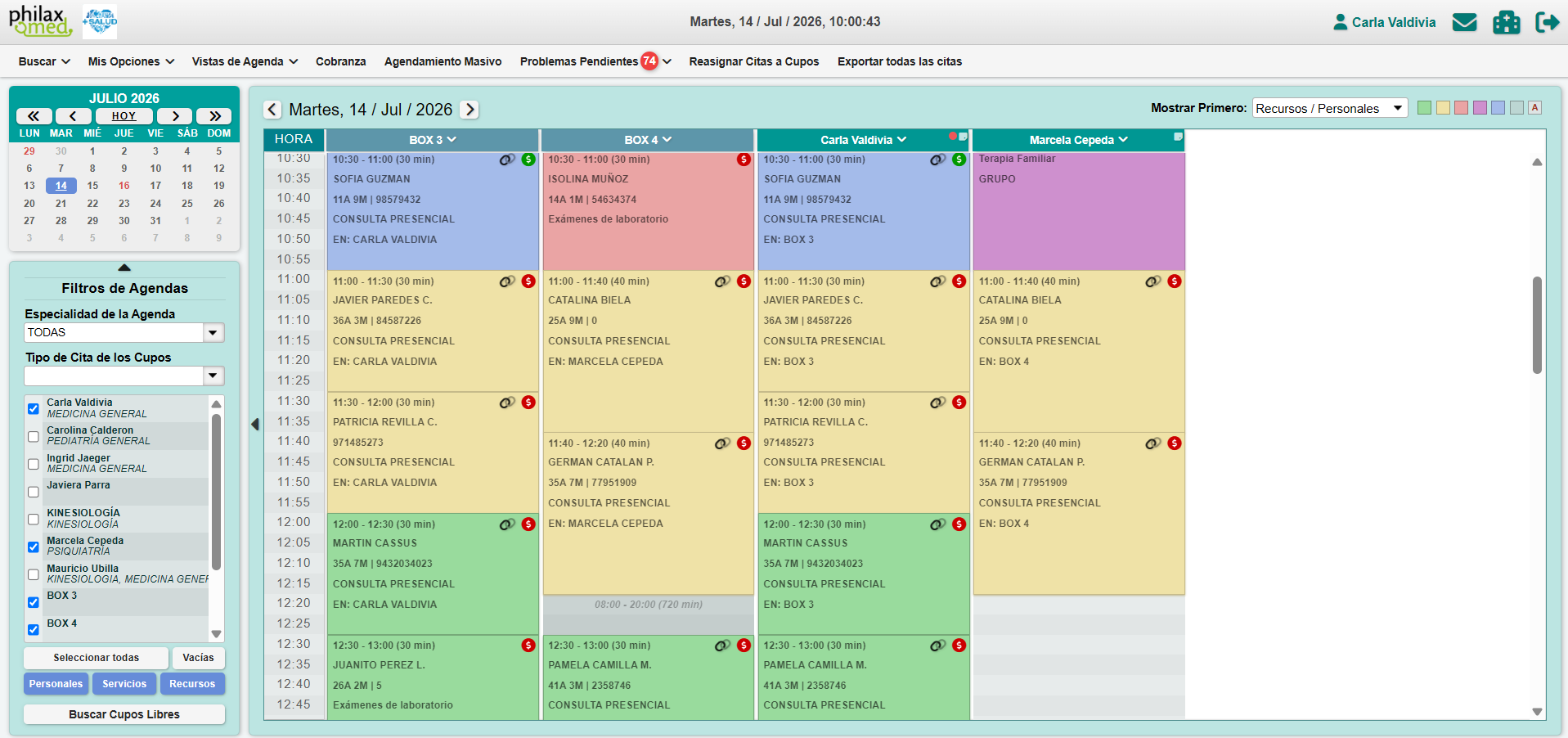Jump back one year with double-left arrow in calendar
Image resolution: width=1568 pixels, height=738 pixels.
pyautogui.click(x=34, y=116)
